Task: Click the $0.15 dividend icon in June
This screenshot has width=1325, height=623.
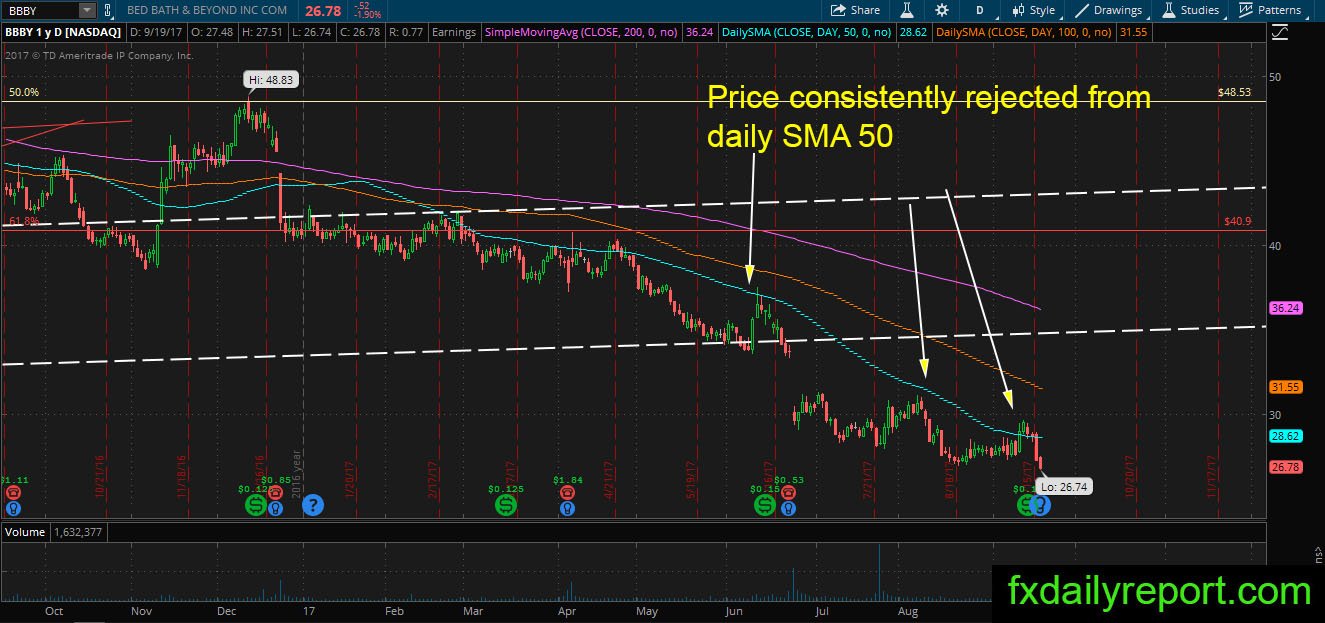Action: (x=765, y=506)
